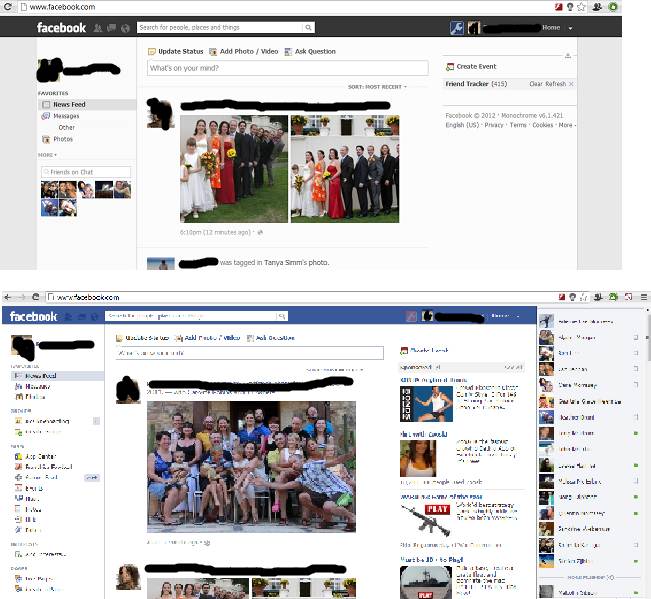Click the Create Event calendar icon on the dark-themed page
Viewport: 651px width, 599px height.
[450, 66]
